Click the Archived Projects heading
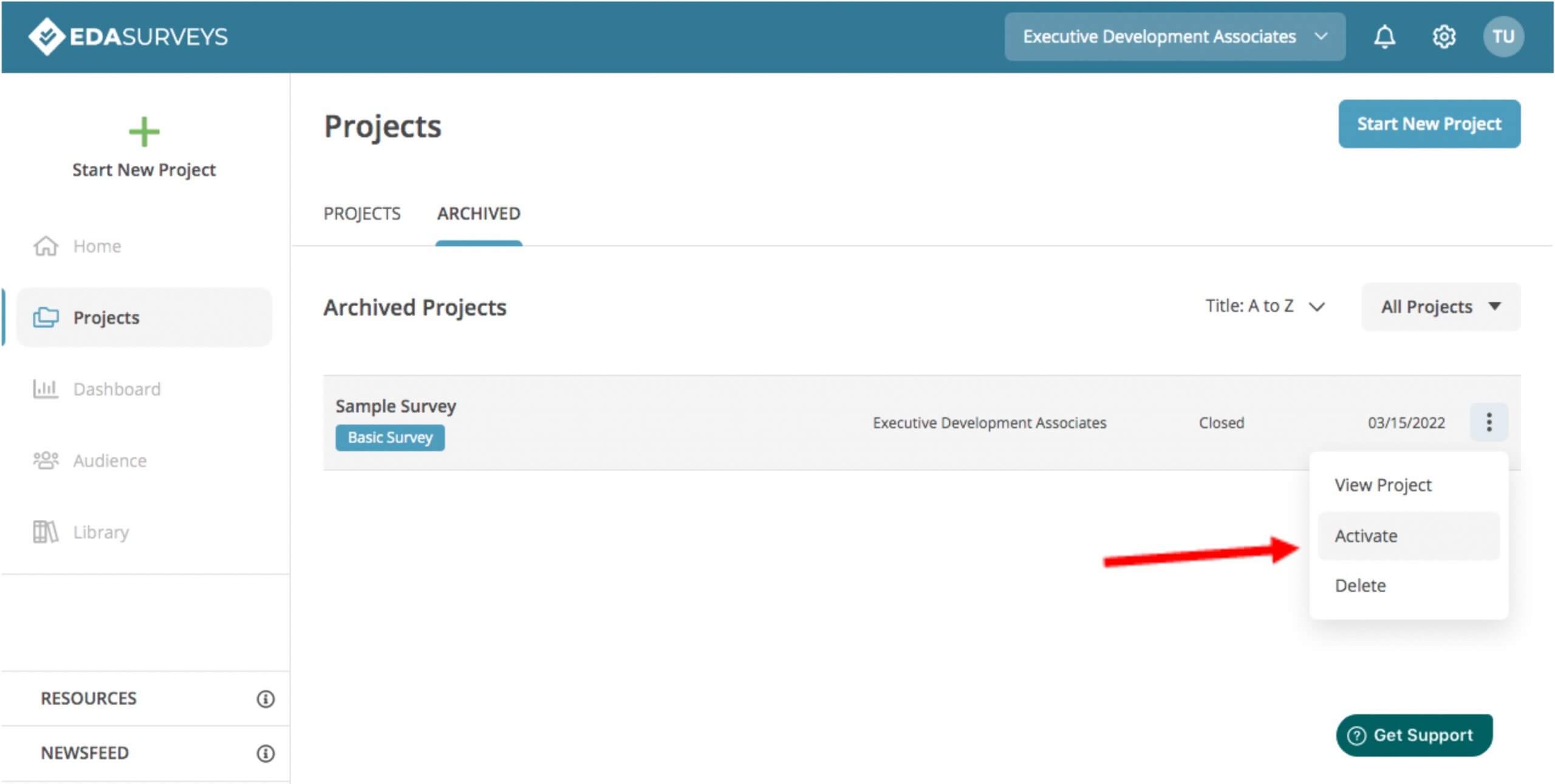The image size is (1555, 784). (415, 308)
